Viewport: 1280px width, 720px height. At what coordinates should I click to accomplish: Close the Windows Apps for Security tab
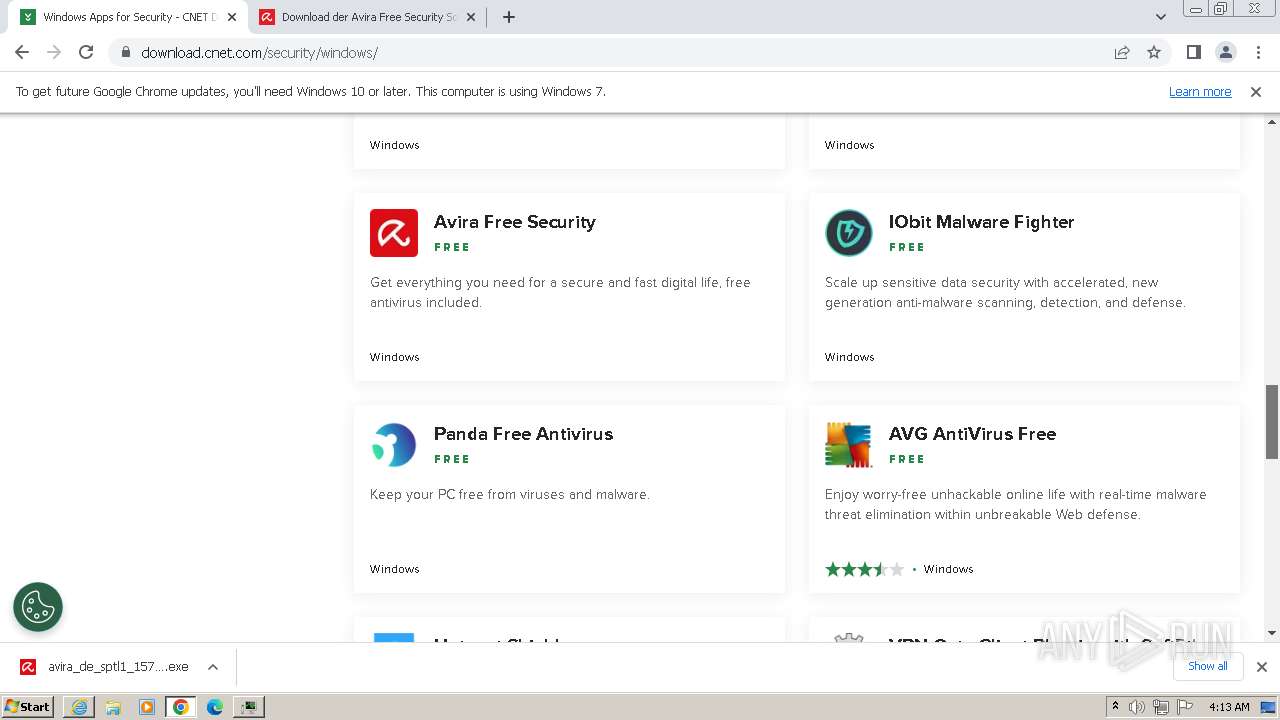tap(232, 17)
